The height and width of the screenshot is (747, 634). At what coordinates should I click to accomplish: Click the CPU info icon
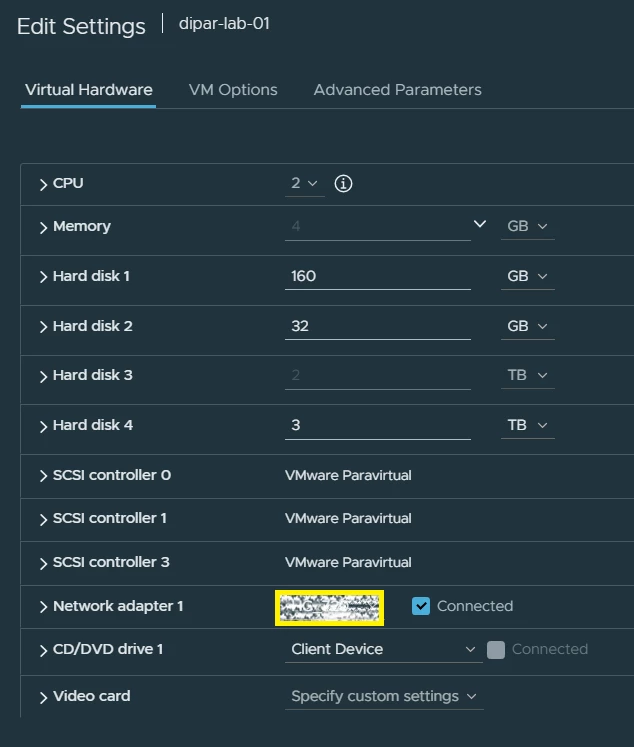pyautogui.click(x=343, y=184)
